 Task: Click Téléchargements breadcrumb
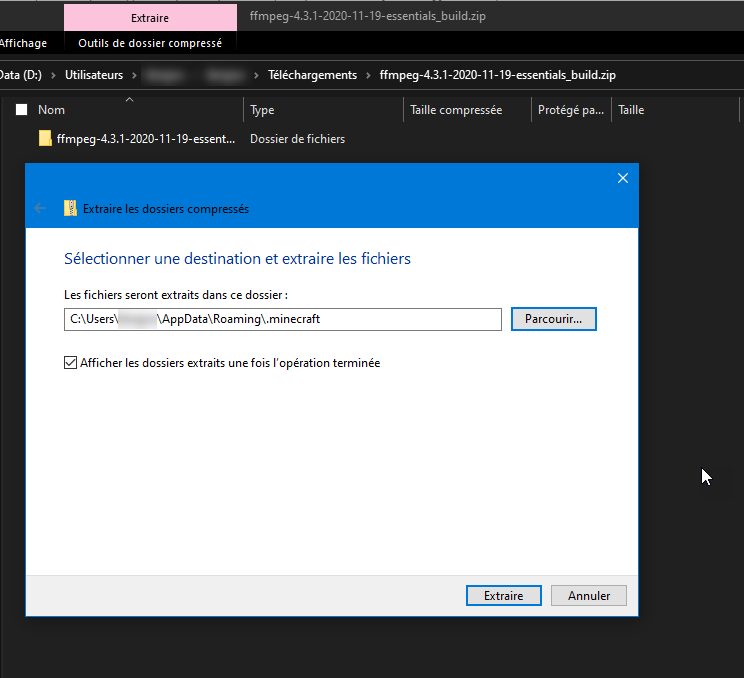(x=312, y=75)
